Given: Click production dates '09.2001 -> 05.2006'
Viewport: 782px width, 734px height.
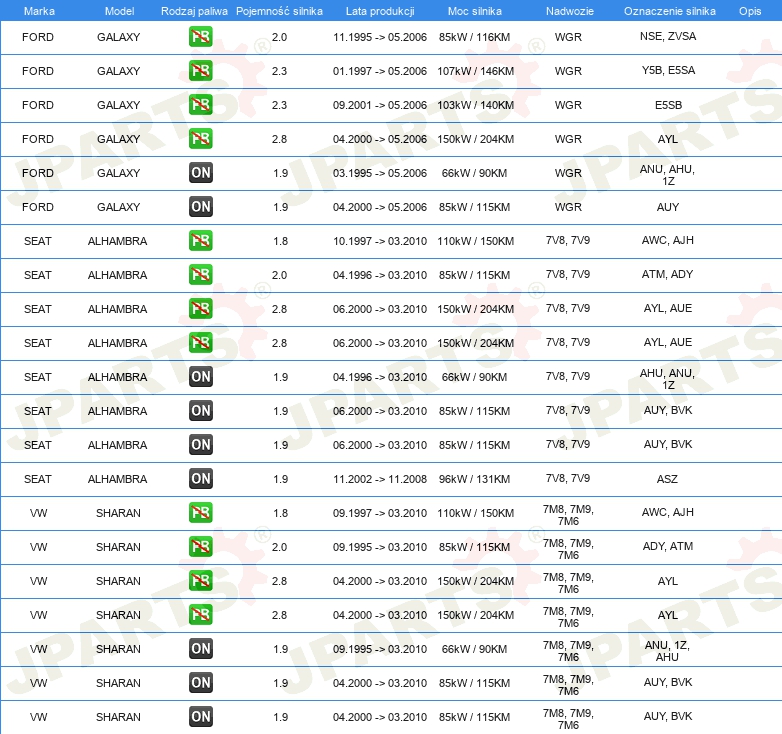Looking at the screenshot, I should (380, 105).
